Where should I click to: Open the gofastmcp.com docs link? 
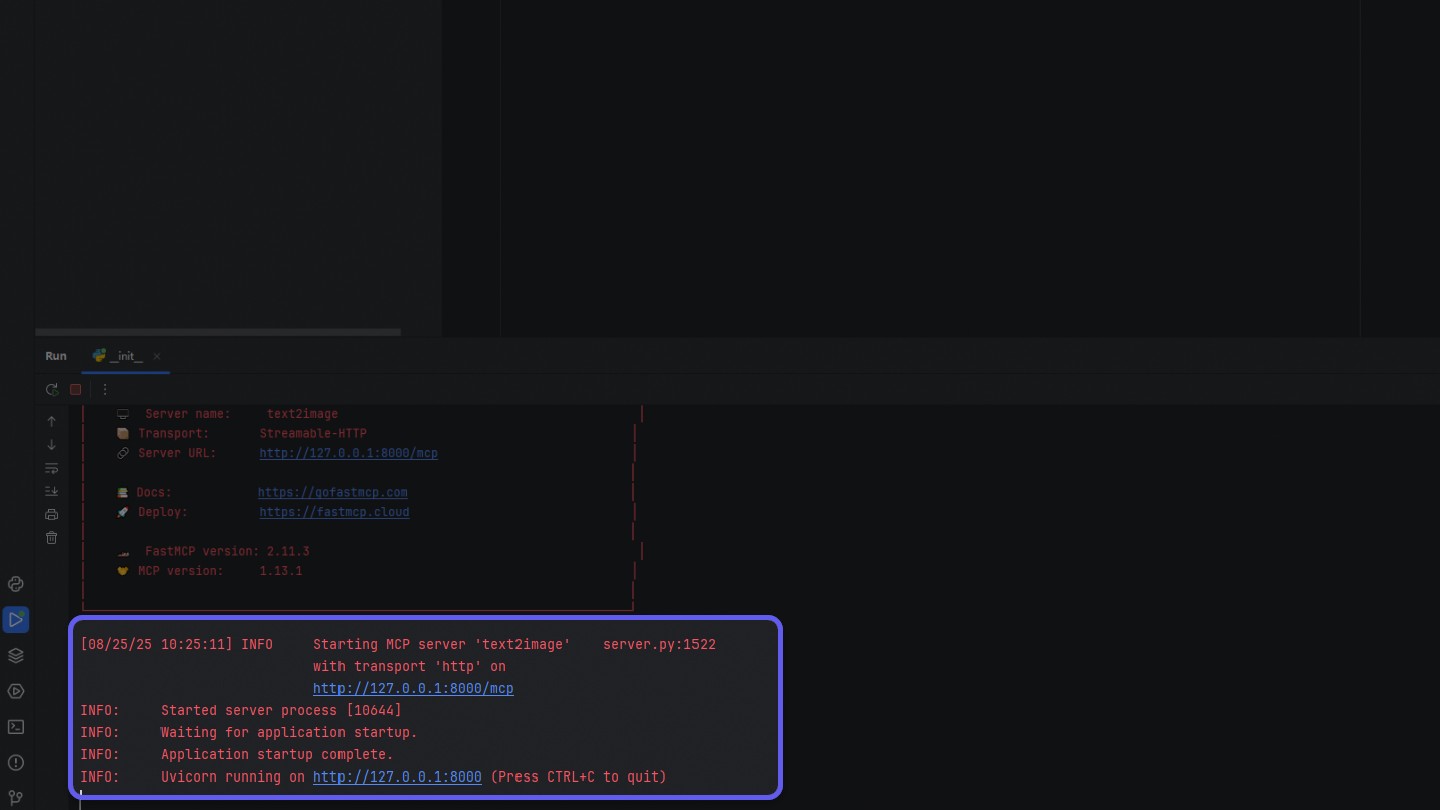click(332, 492)
